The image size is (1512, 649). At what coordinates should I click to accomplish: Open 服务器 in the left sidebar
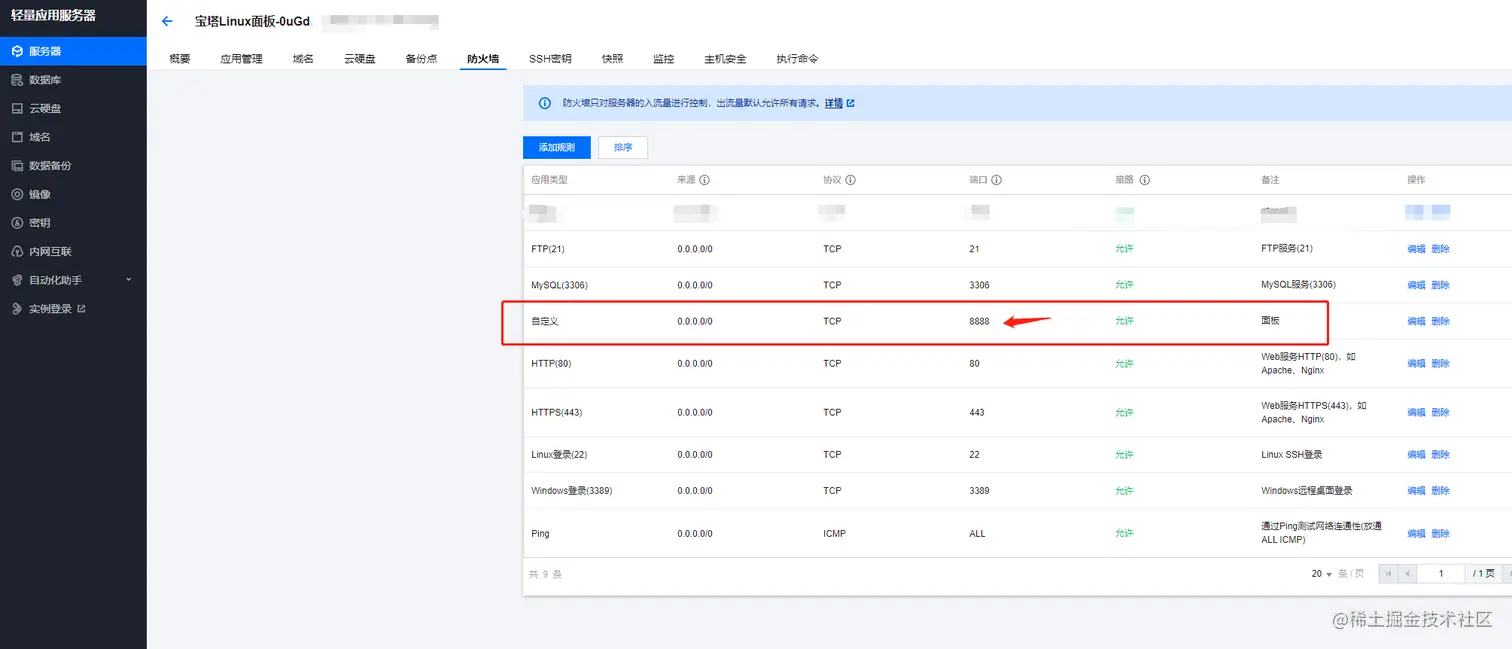(x=73, y=51)
